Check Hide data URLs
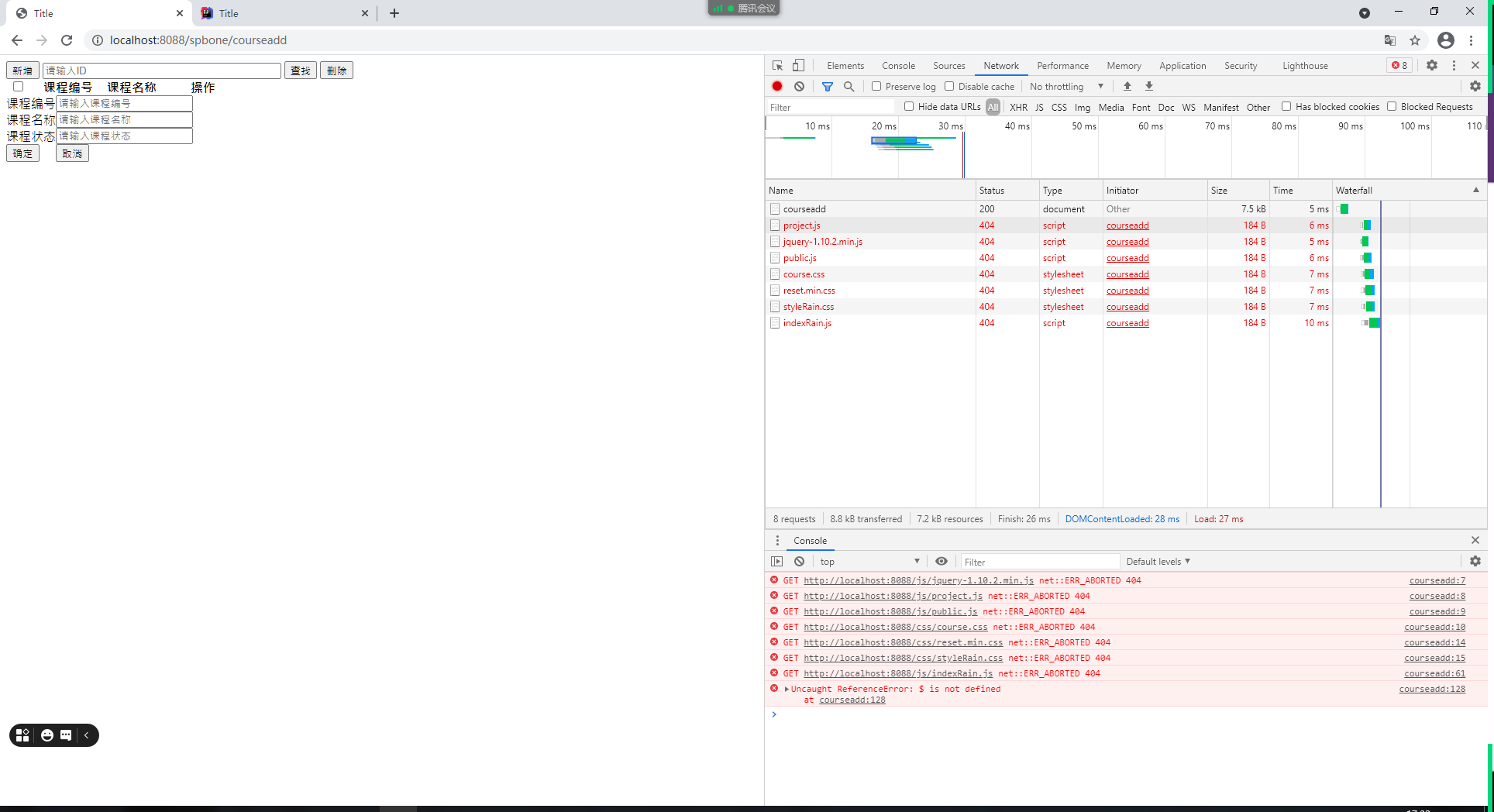 point(908,106)
